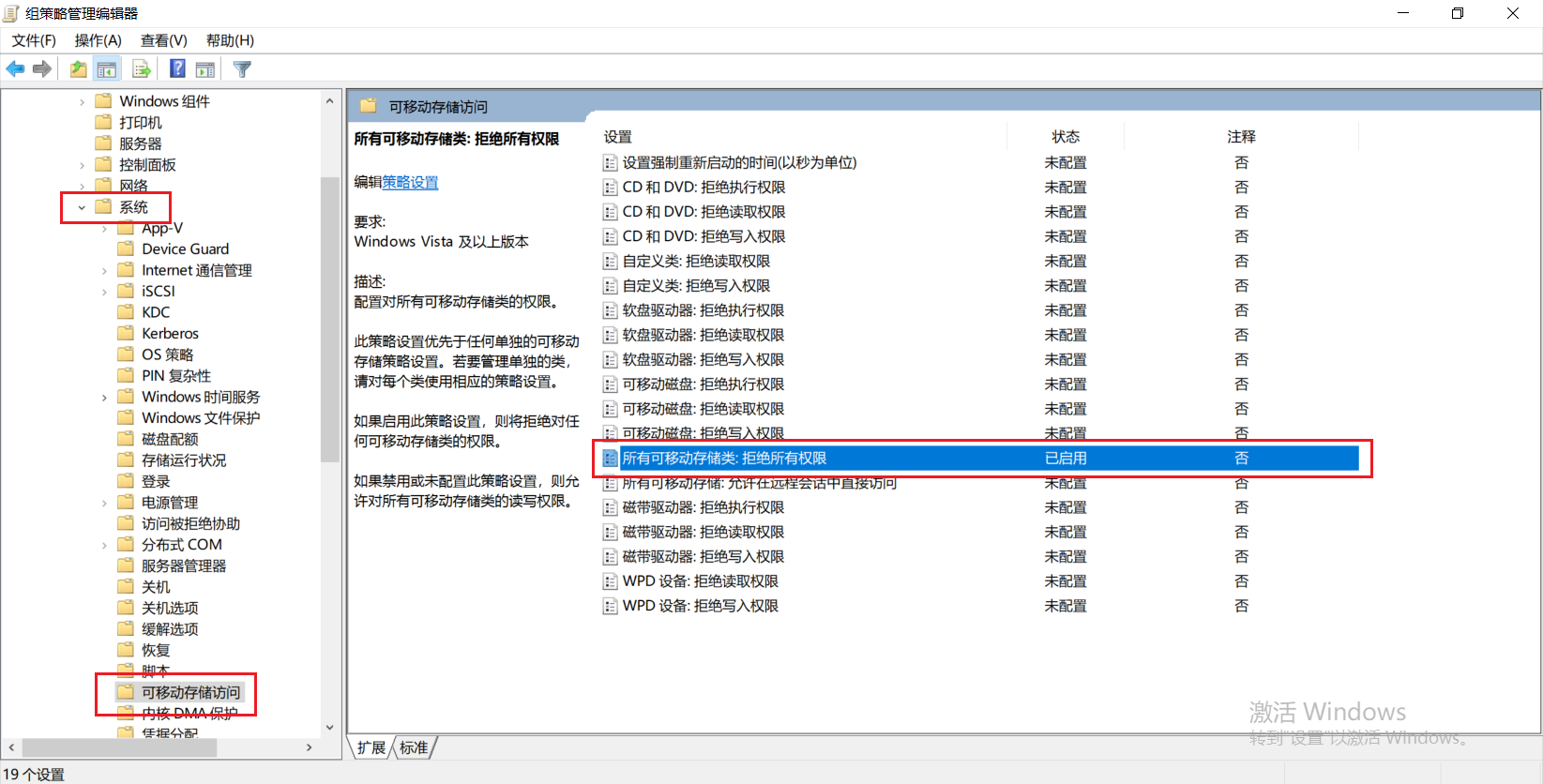
Task: Expand the 控制面板 tree node
Action: 82,165
